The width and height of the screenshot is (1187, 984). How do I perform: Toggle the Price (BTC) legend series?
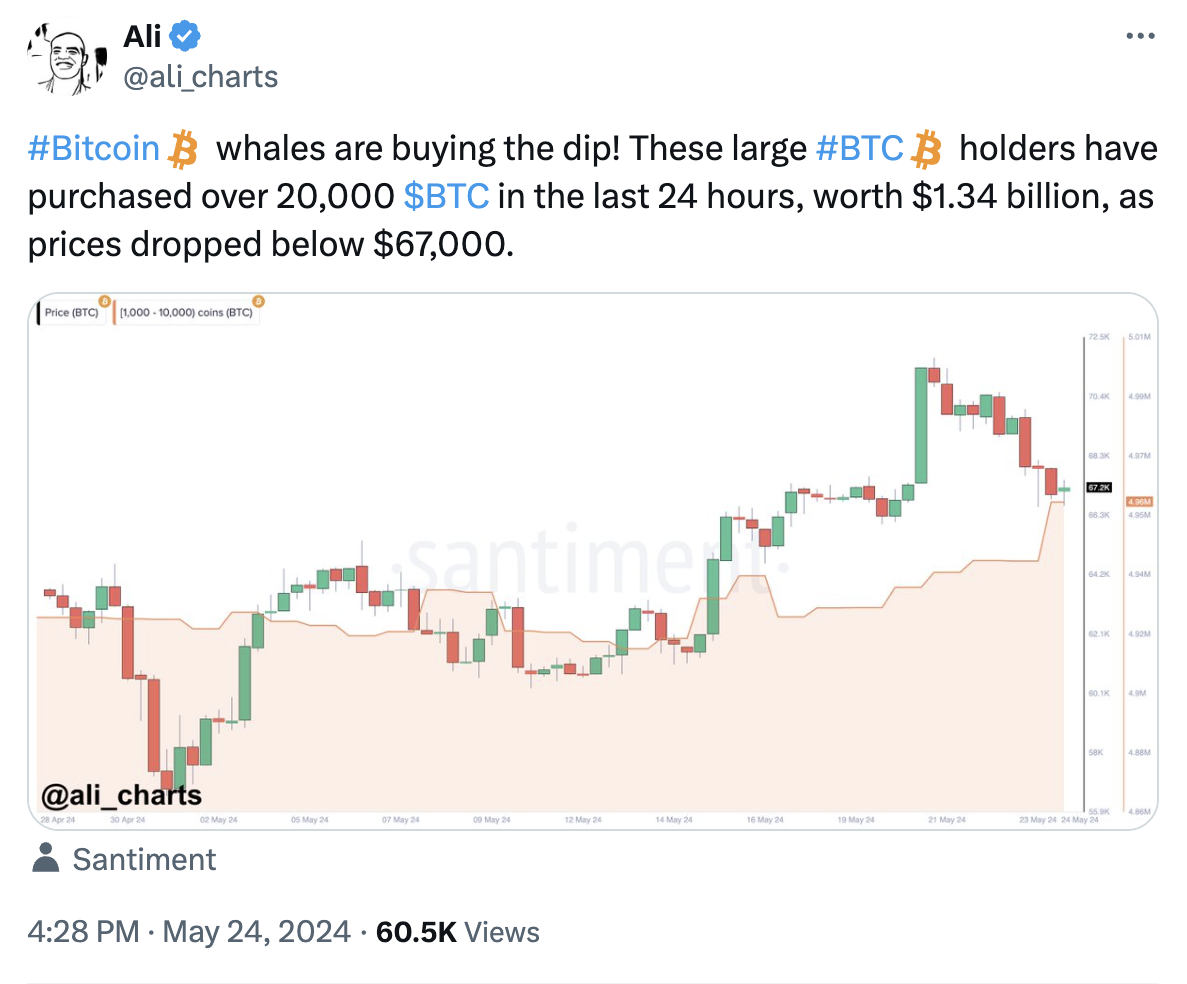pos(70,313)
